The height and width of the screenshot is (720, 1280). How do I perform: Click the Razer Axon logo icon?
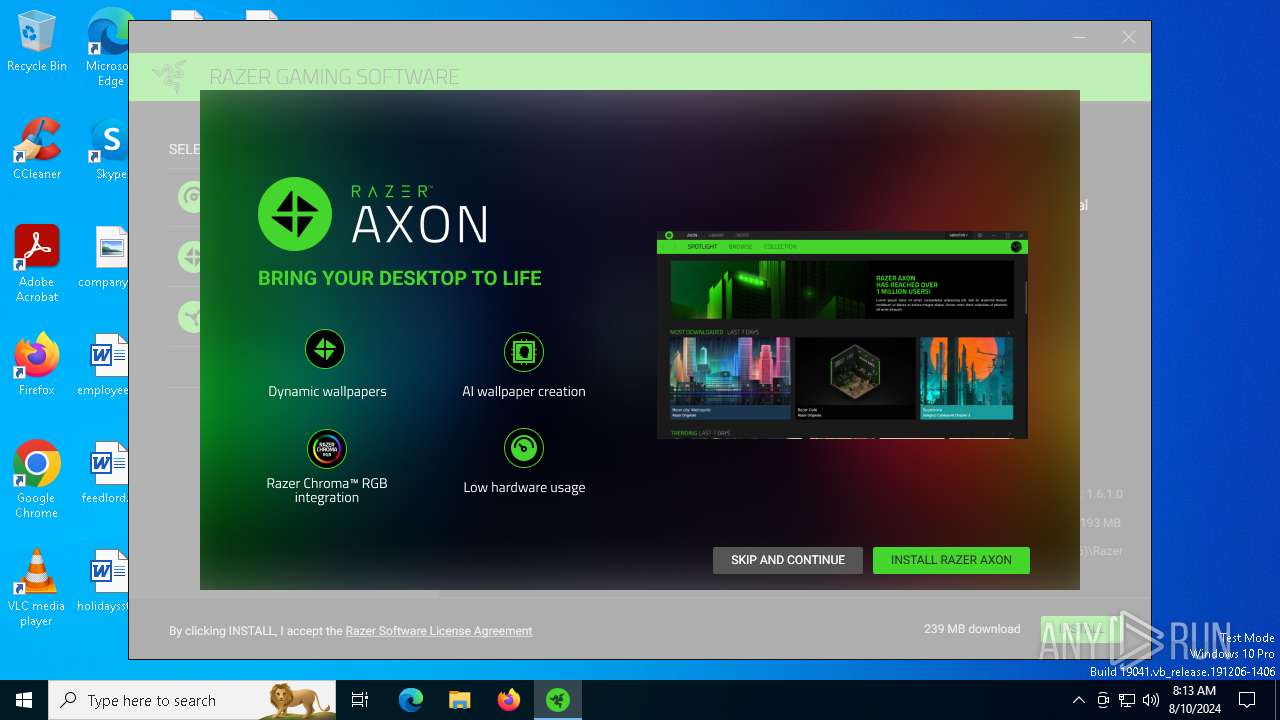point(294,214)
